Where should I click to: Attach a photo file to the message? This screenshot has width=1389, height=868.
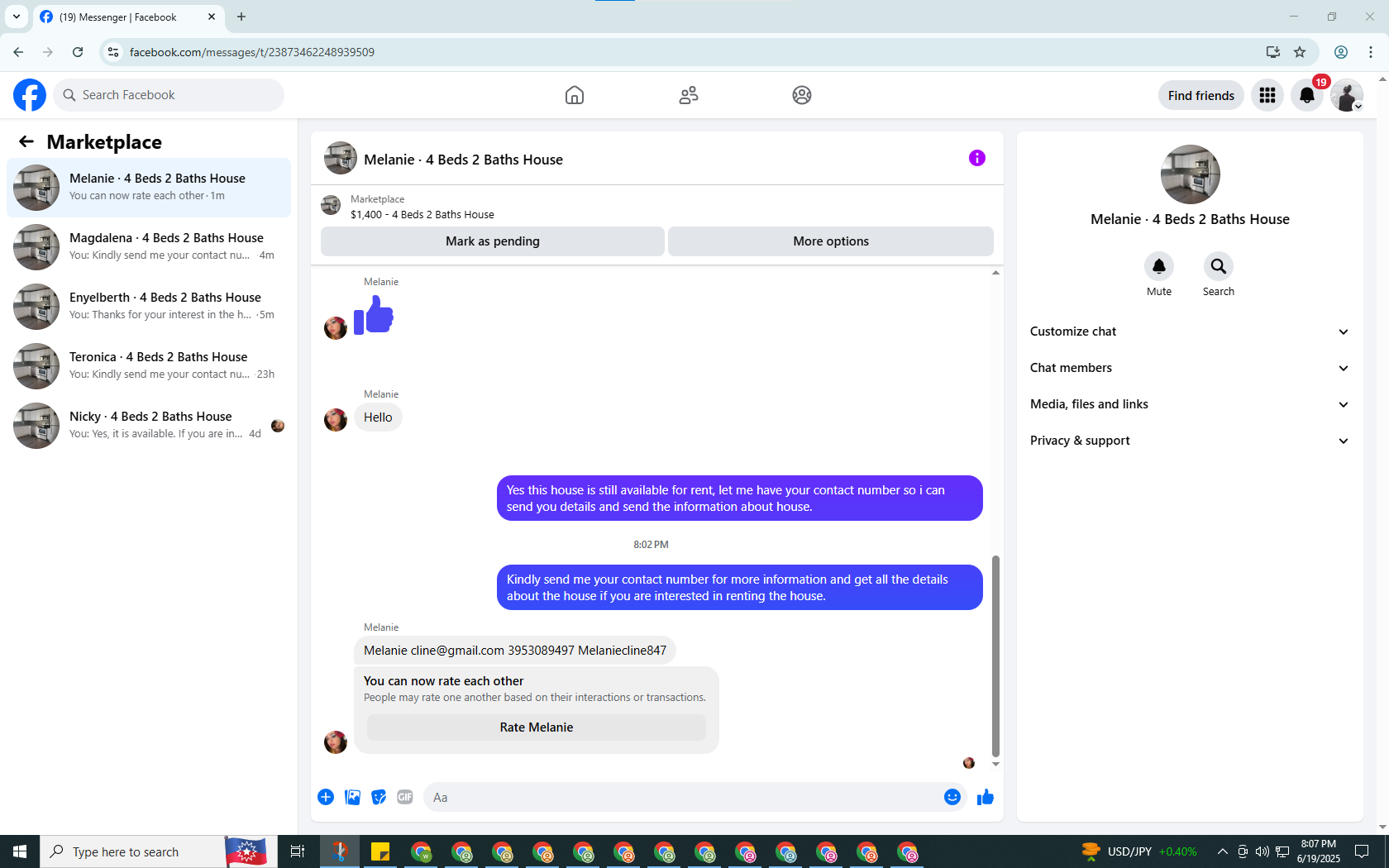(352, 797)
